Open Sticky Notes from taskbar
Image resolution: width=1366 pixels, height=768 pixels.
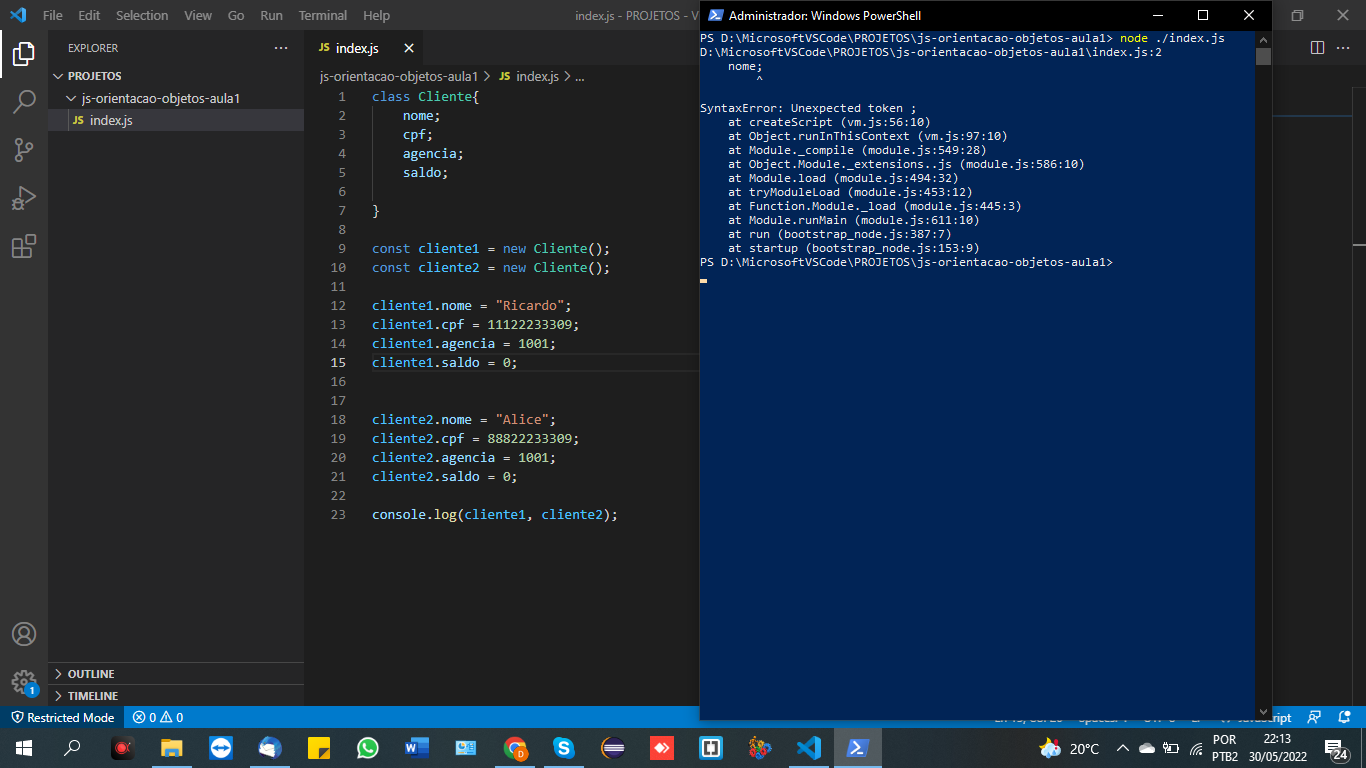[x=319, y=748]
